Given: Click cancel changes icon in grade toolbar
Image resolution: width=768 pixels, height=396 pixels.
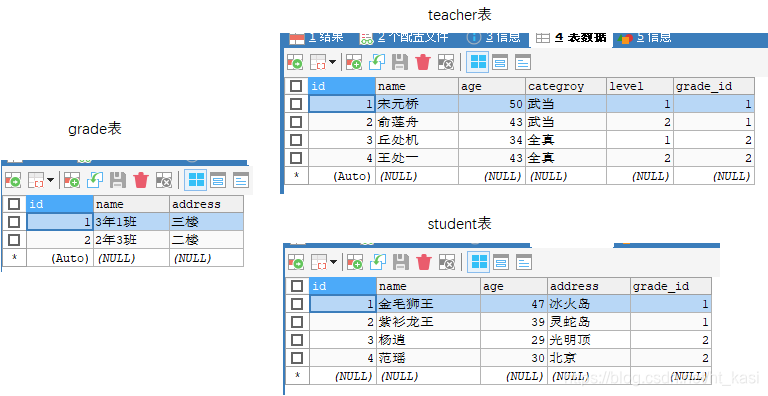Looking at the screenshot, I should (164, 180).
